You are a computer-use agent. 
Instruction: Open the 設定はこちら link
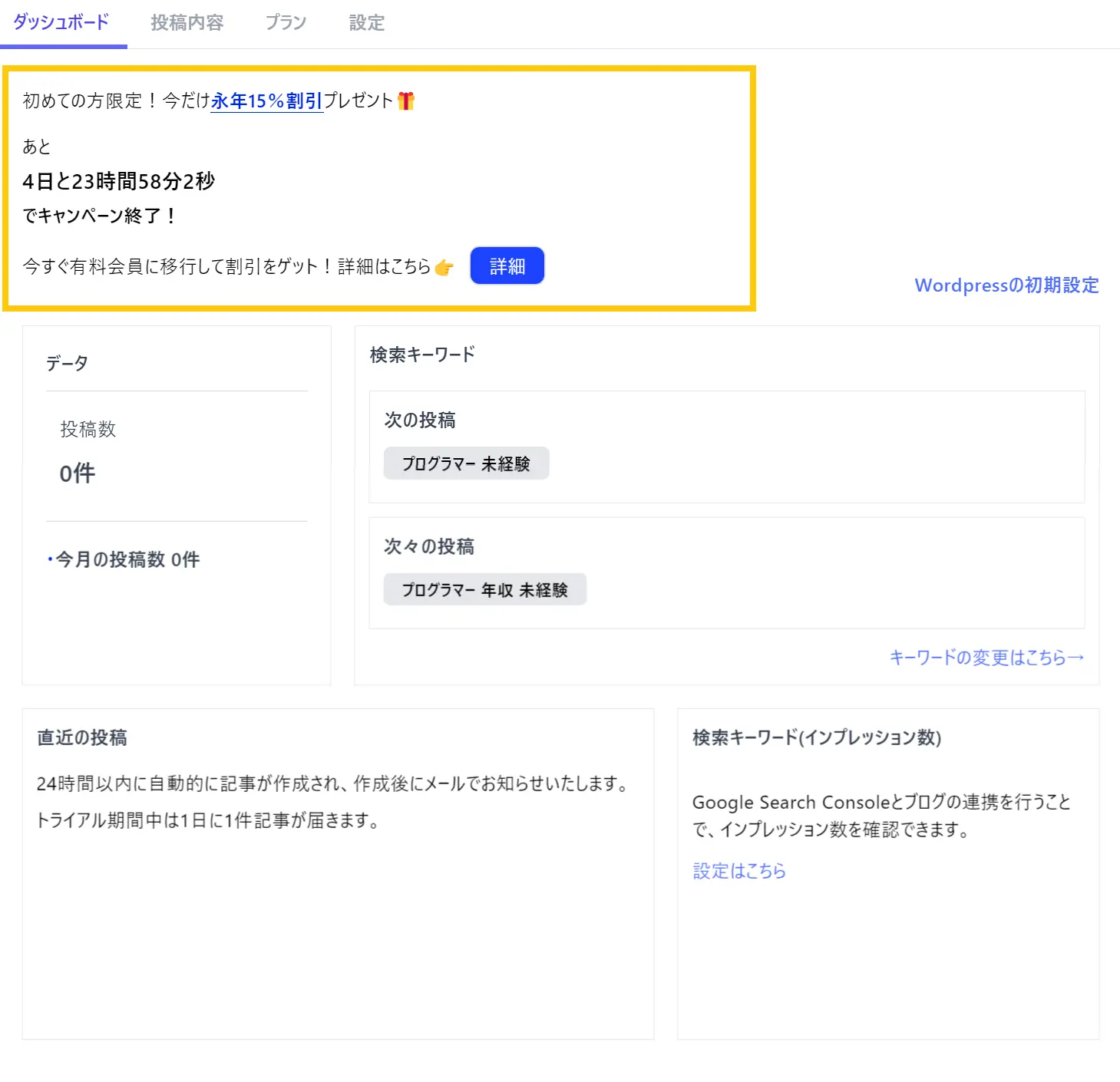click(738, 871)
